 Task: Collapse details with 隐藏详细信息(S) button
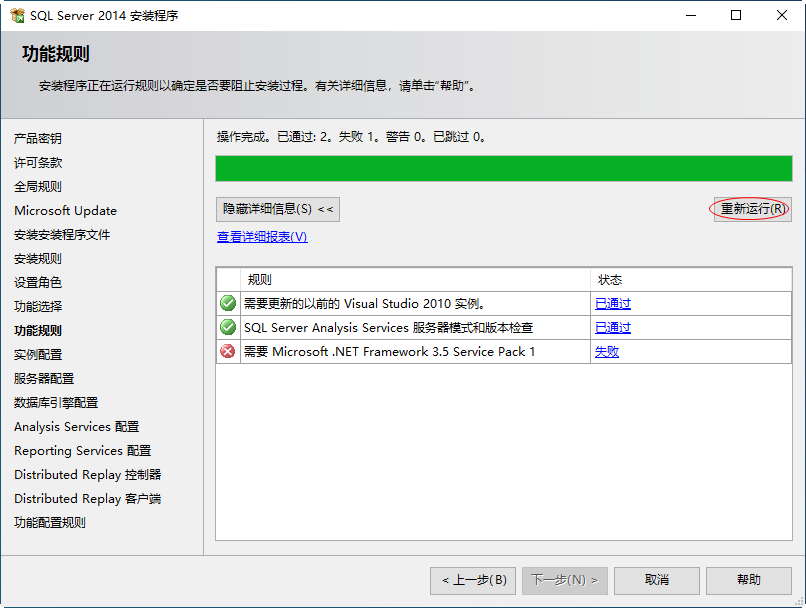[278, 209]
